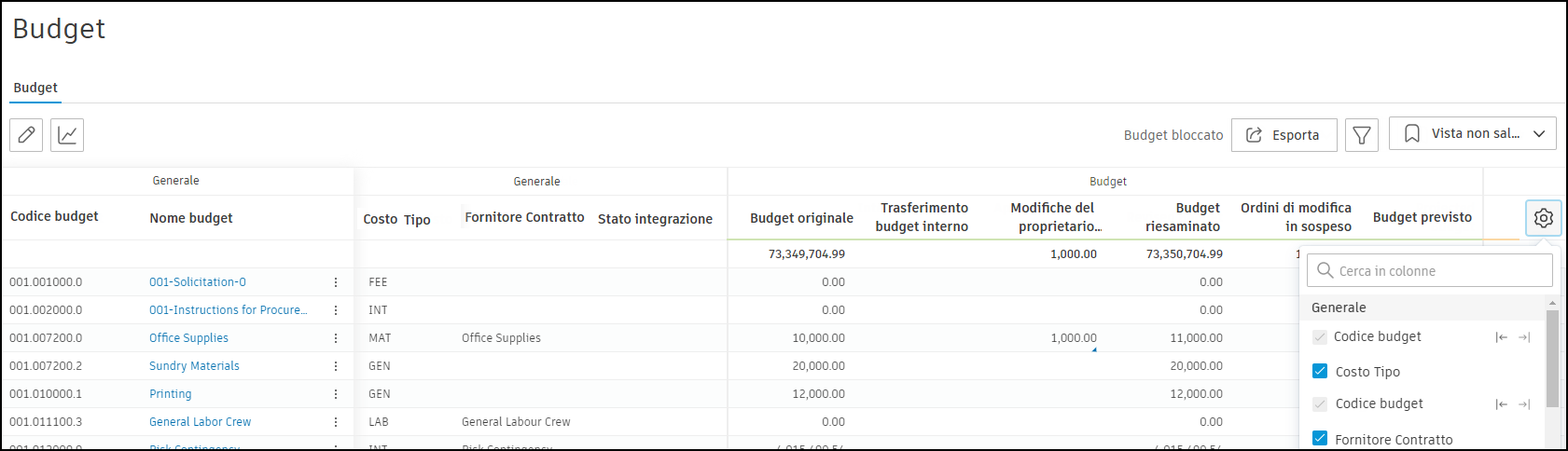
Task: Click the first Codice budget checkbox
Action: pos(1320,336)
